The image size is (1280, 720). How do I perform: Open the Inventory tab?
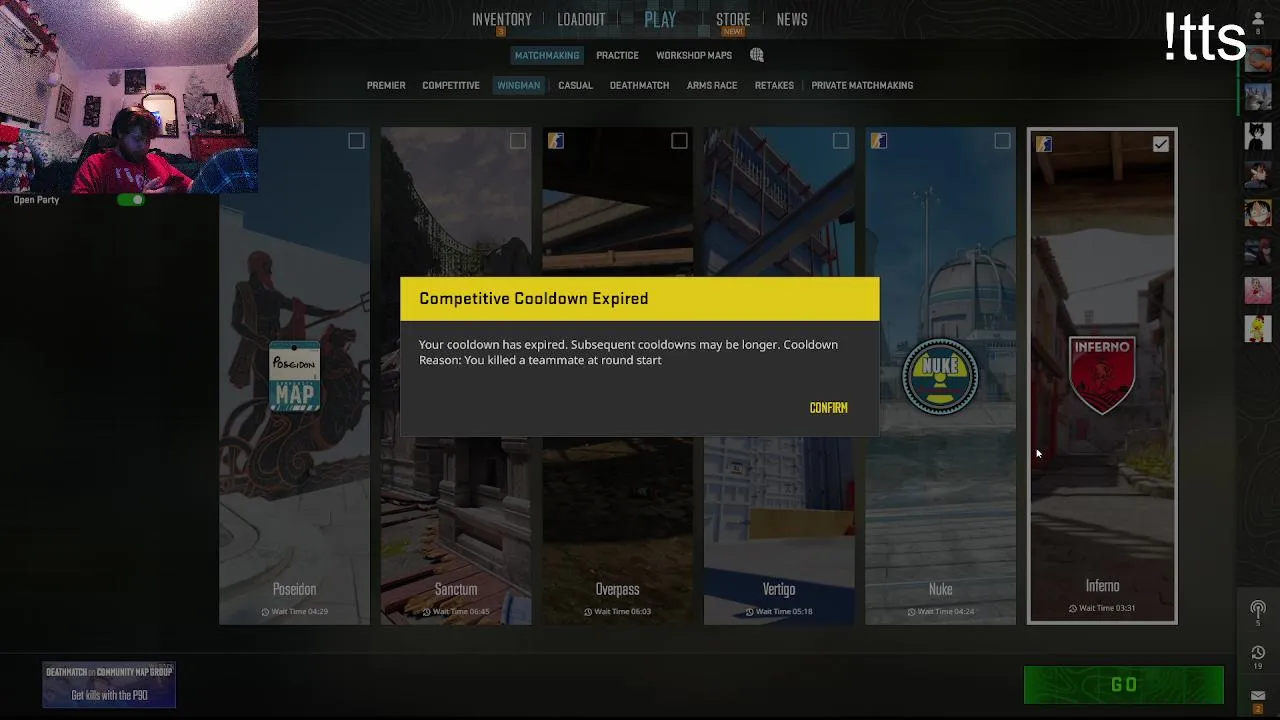coord(502,19)
